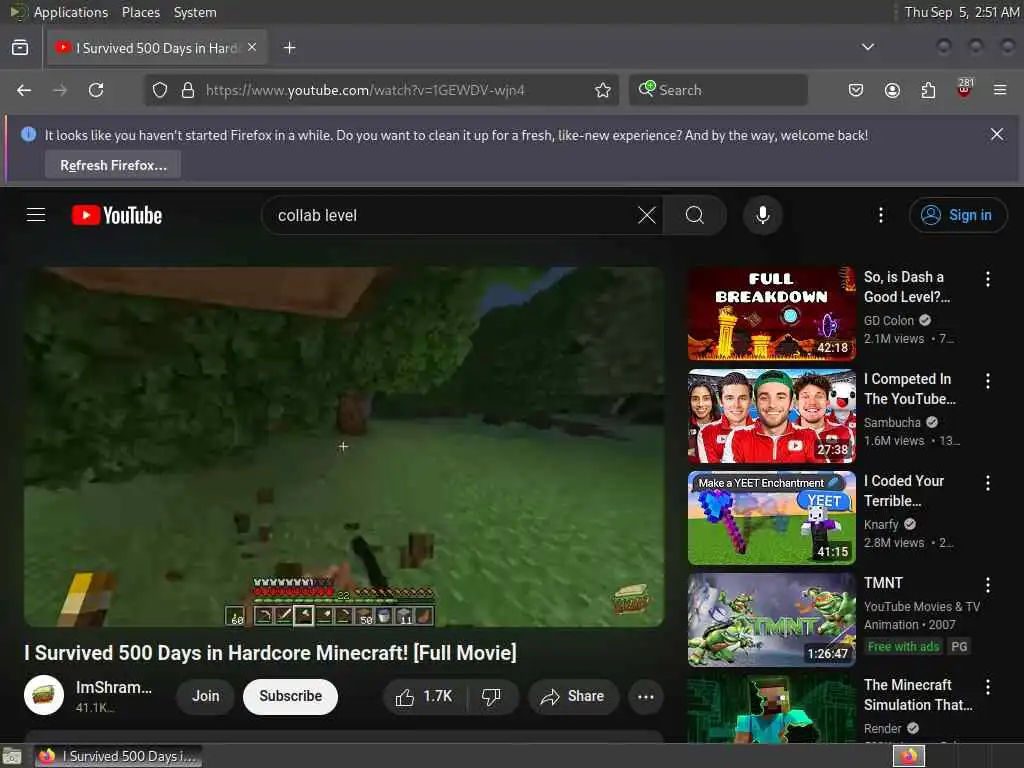
Task: Open the uBlock extension with 281 badge
Action: tap(965, 89)
